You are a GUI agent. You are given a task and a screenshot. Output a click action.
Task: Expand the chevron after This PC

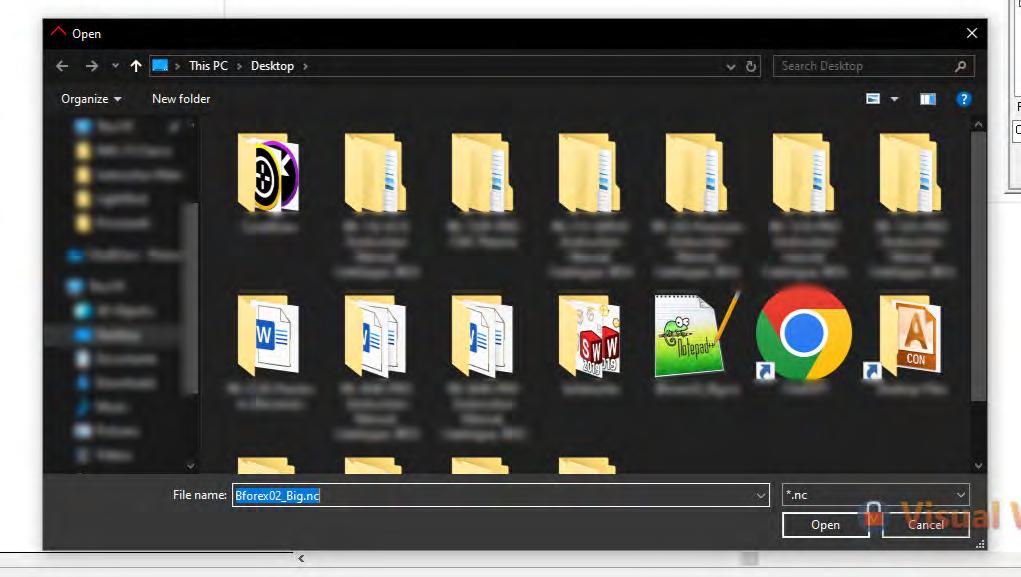click(x=240, y=66)
